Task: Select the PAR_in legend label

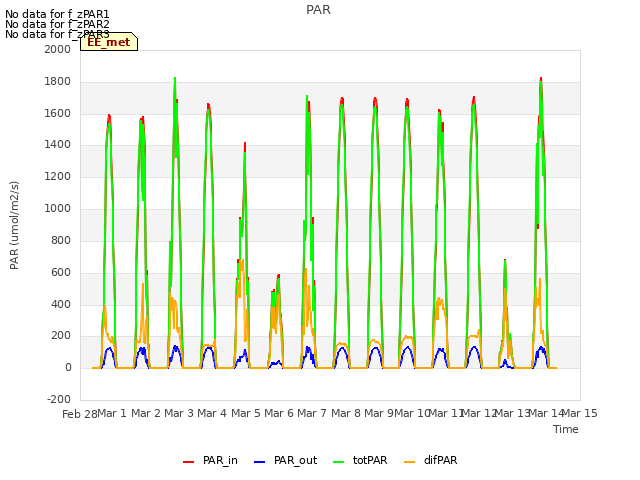Action: (220, 460)
